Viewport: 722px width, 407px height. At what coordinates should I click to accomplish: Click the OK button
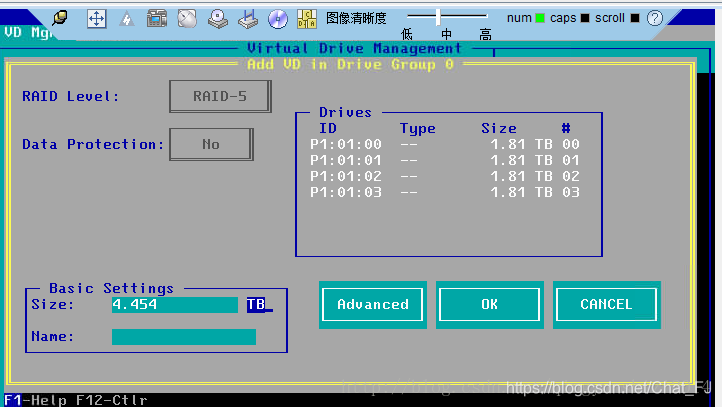489,304
